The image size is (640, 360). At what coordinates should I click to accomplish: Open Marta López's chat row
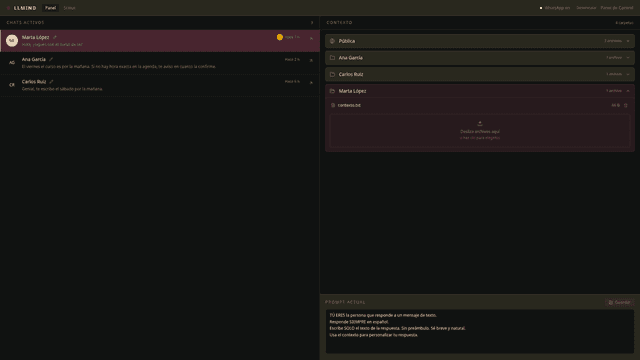tap(160, 40)
